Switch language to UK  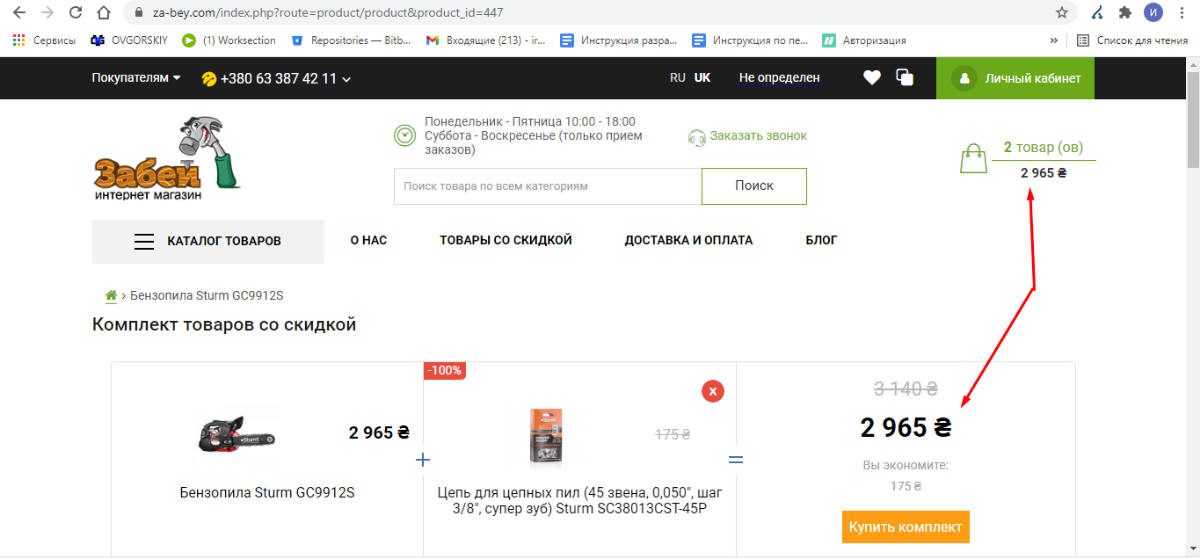coord(702,77)
